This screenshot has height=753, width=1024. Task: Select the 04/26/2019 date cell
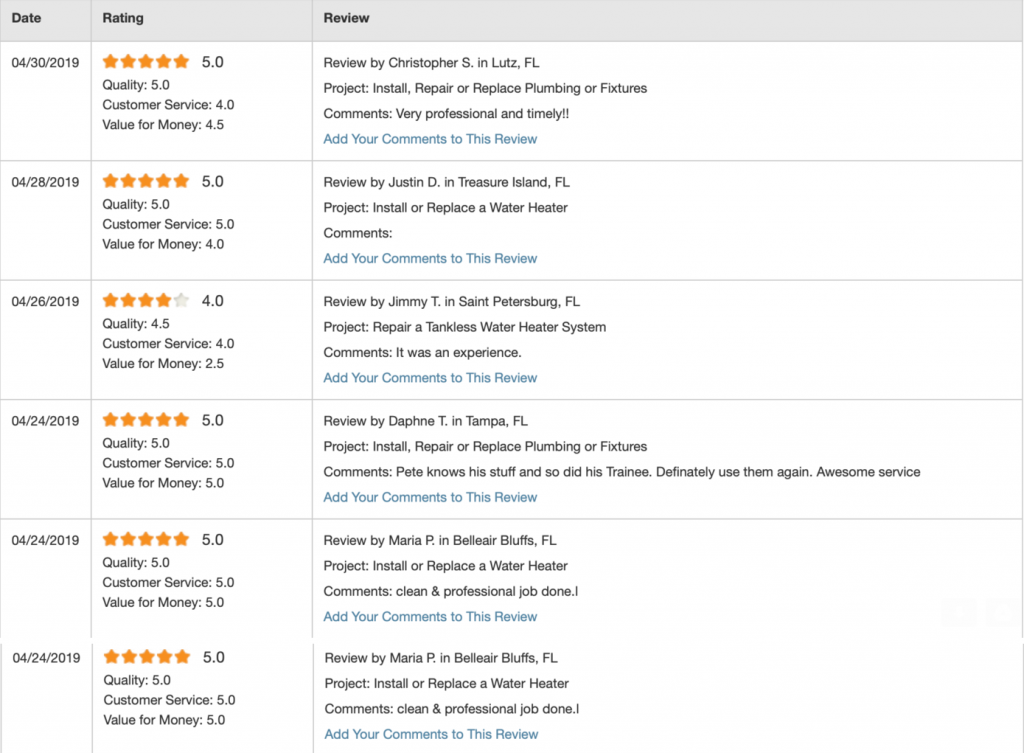point(45,301)
